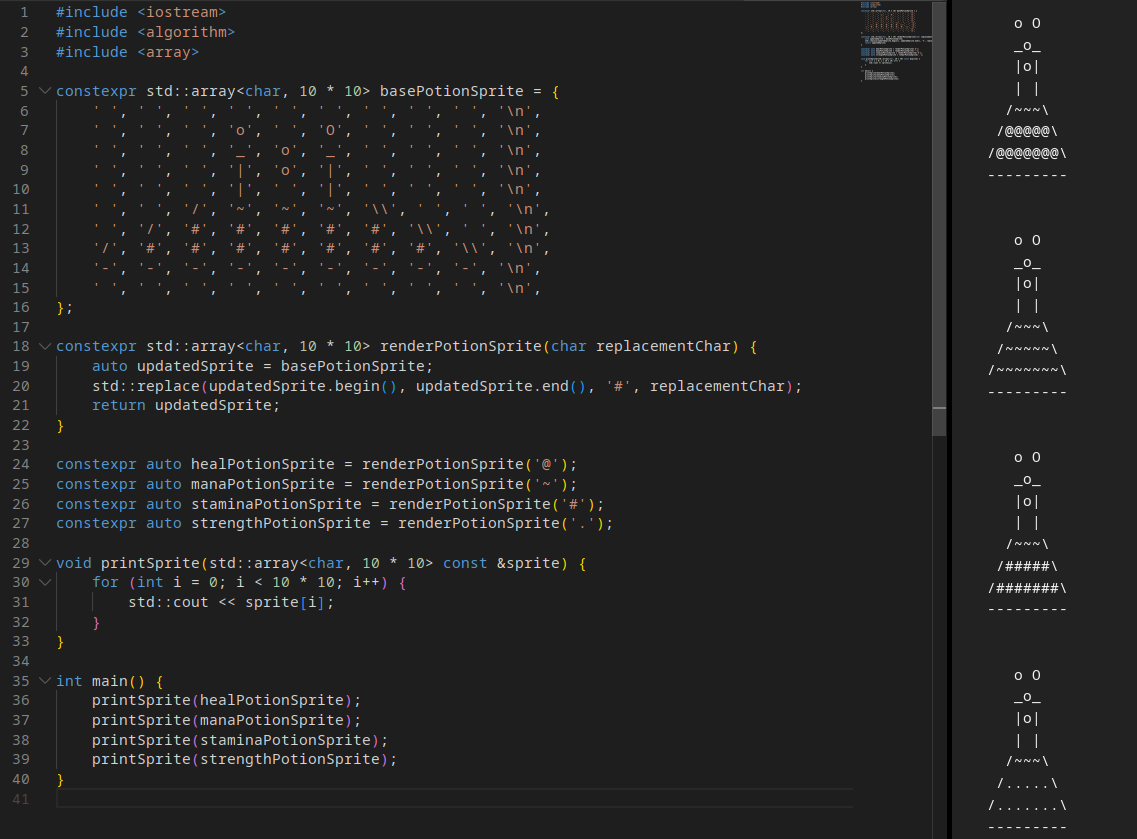
Task: Click the return updatedSprite statement
Action: [x=186, y=405]
